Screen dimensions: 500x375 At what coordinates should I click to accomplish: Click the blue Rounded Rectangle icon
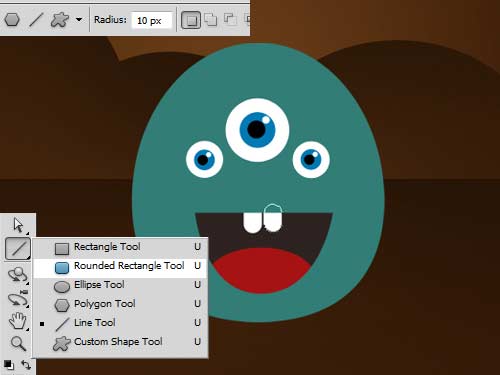(x=62, y=268)
